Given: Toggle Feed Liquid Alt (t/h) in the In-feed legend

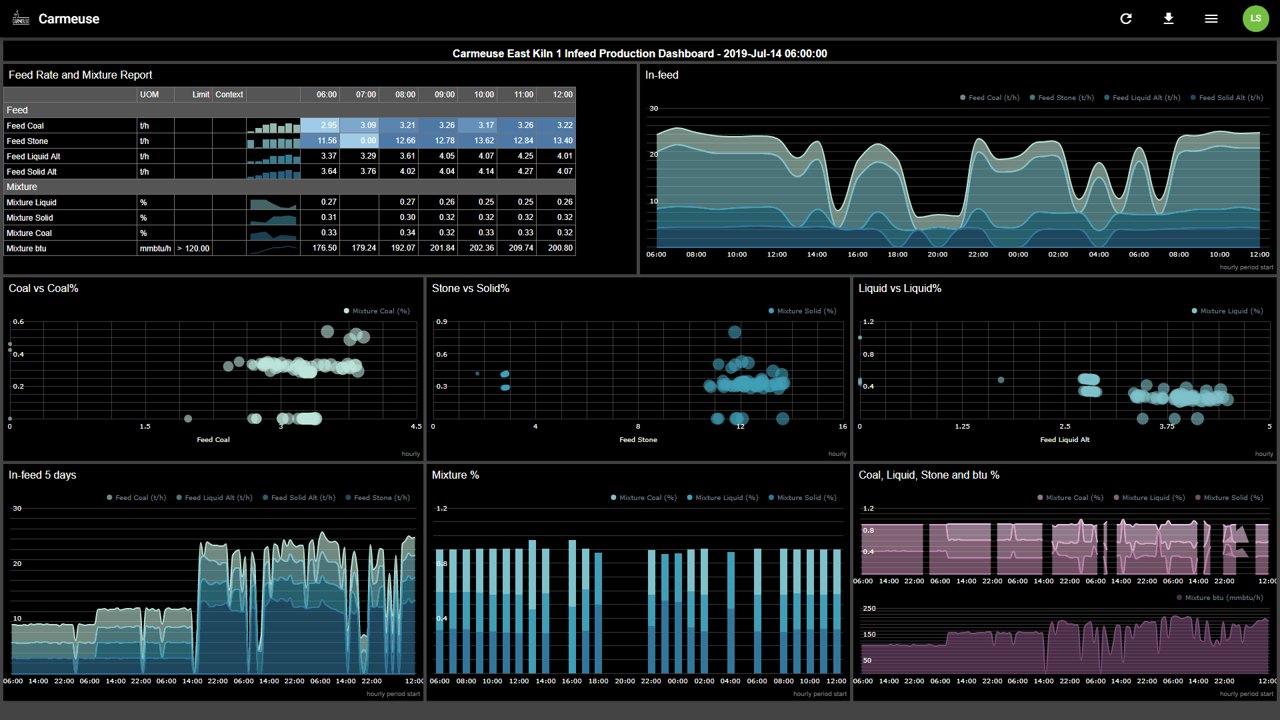Looking at the screenshot, I should pos(1144,98).
